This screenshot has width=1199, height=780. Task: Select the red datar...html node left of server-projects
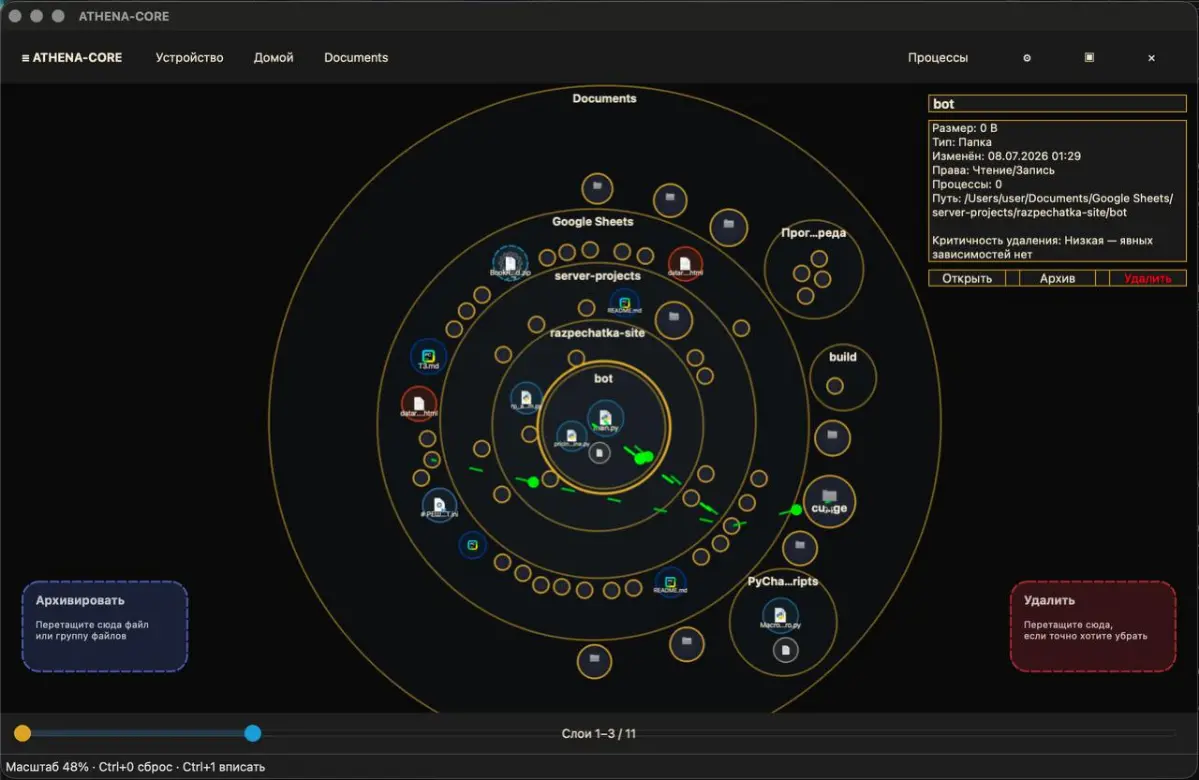click(418, 404)
